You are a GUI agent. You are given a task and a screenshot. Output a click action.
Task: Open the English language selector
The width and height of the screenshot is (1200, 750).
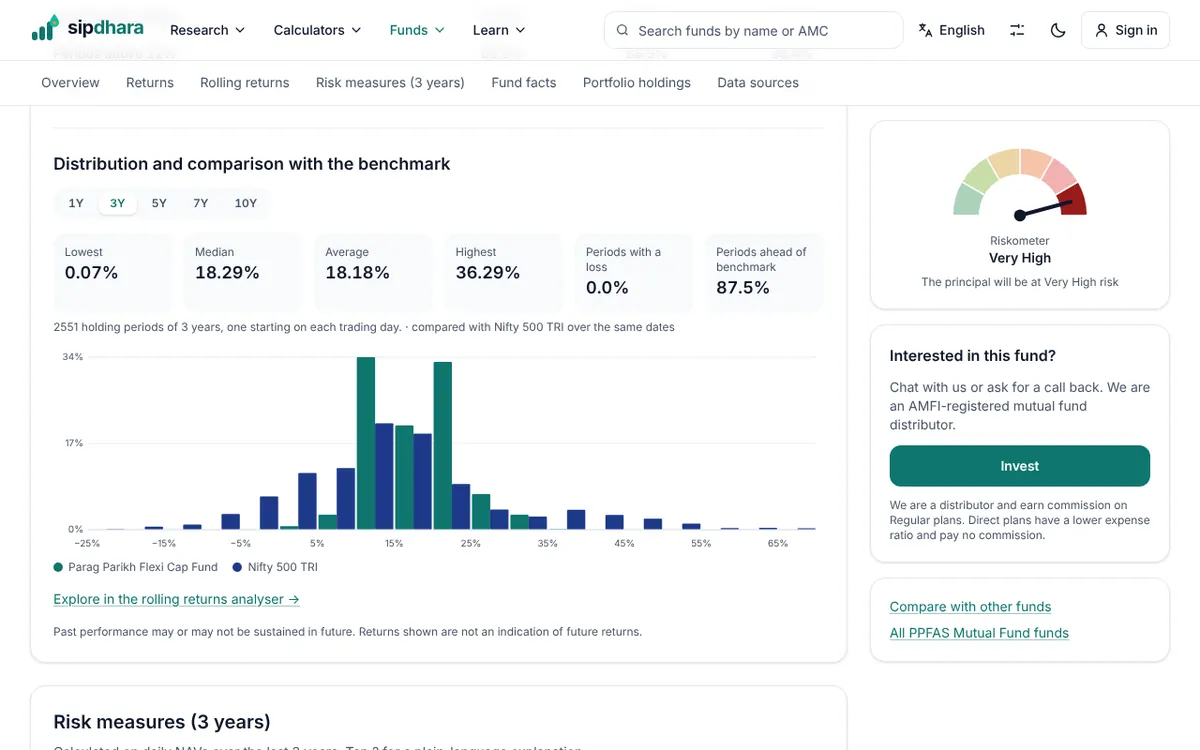pyautogui.click(x=952, y=30)
